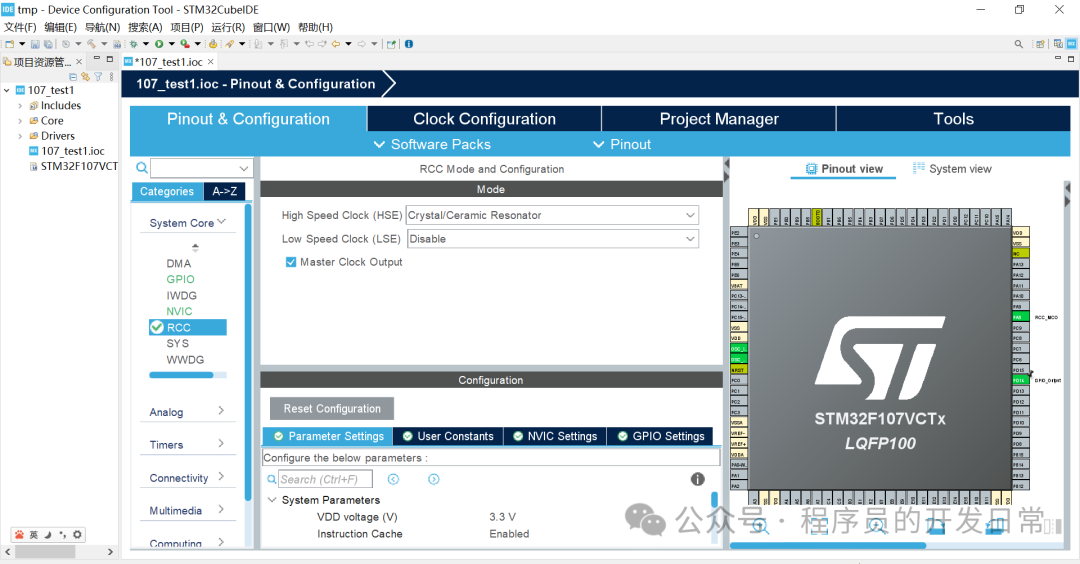
Task: Switch to the C/C++ perspective icon
Action: (1058, 44)
